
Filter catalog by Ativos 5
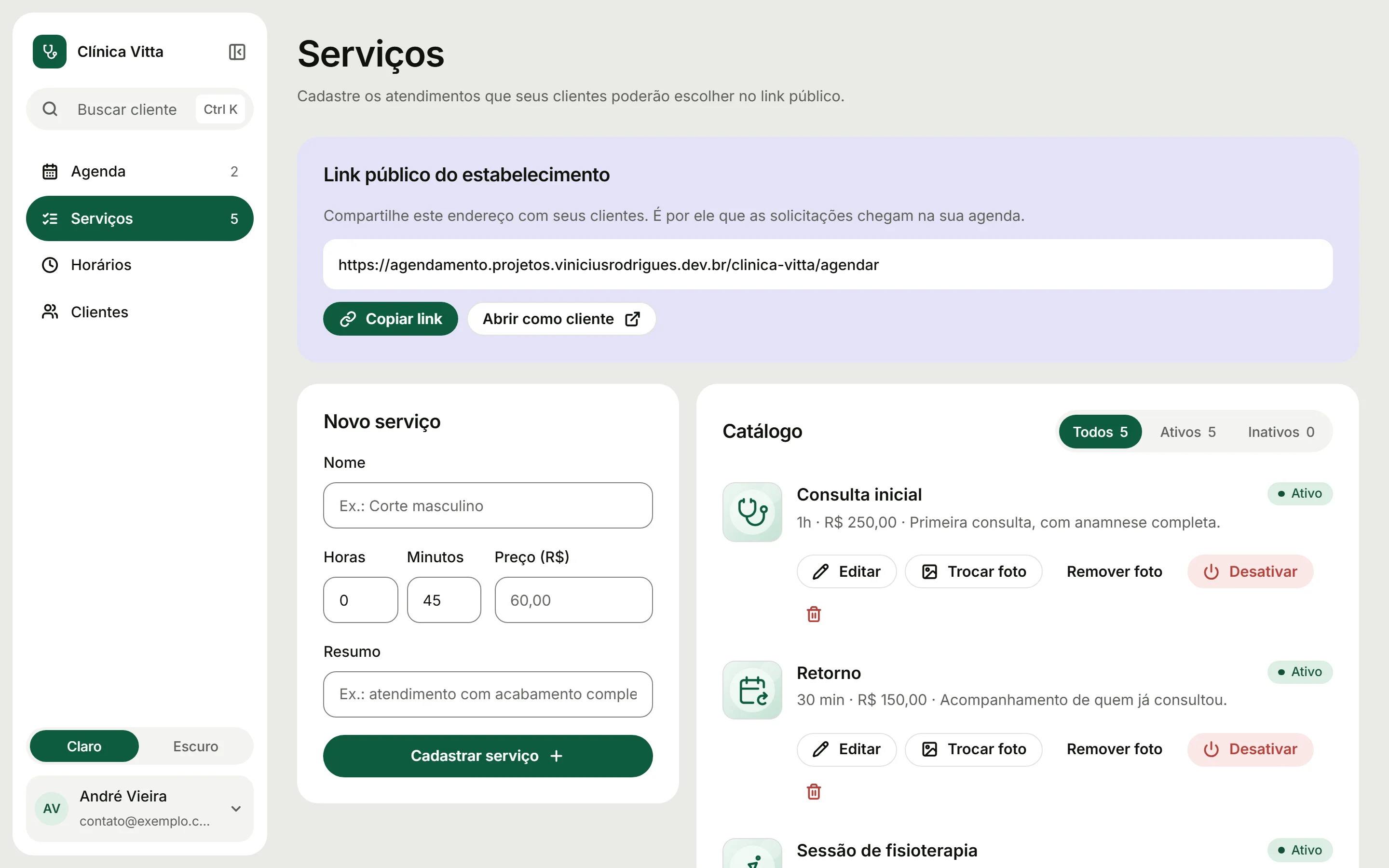[x=1187, y=432]
